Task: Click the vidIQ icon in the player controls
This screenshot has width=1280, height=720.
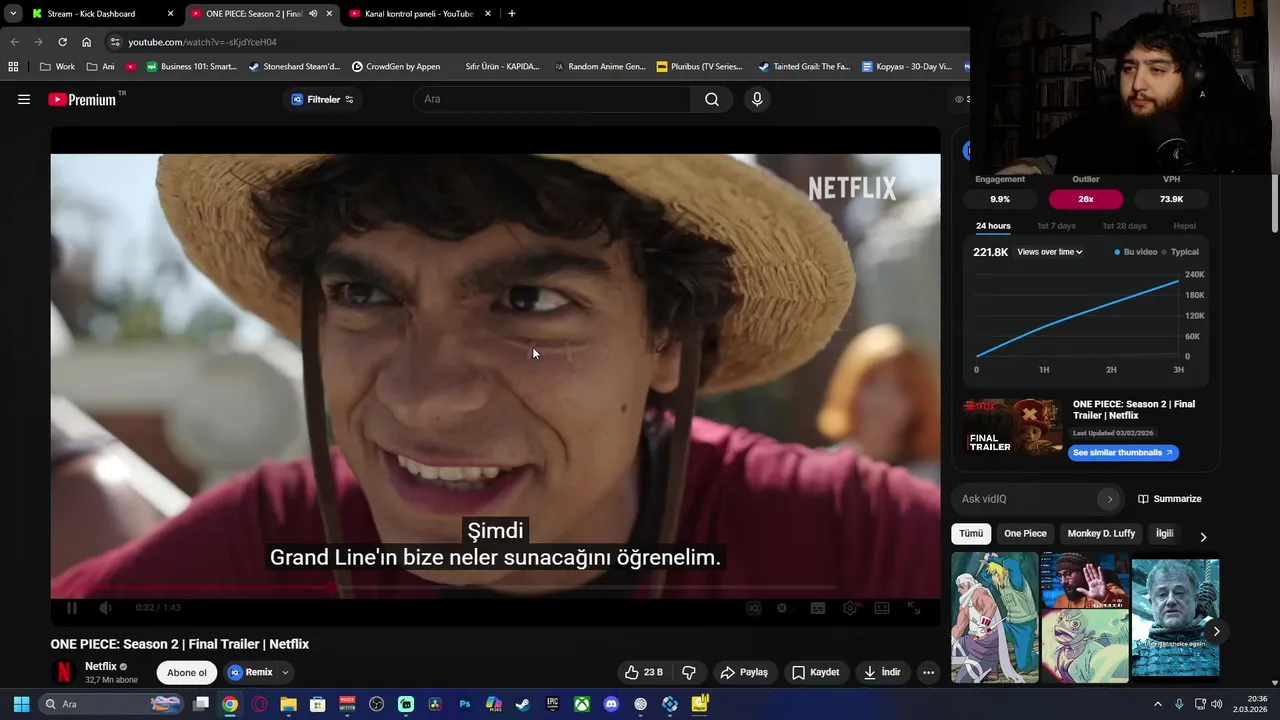Action: click(754, 608)
